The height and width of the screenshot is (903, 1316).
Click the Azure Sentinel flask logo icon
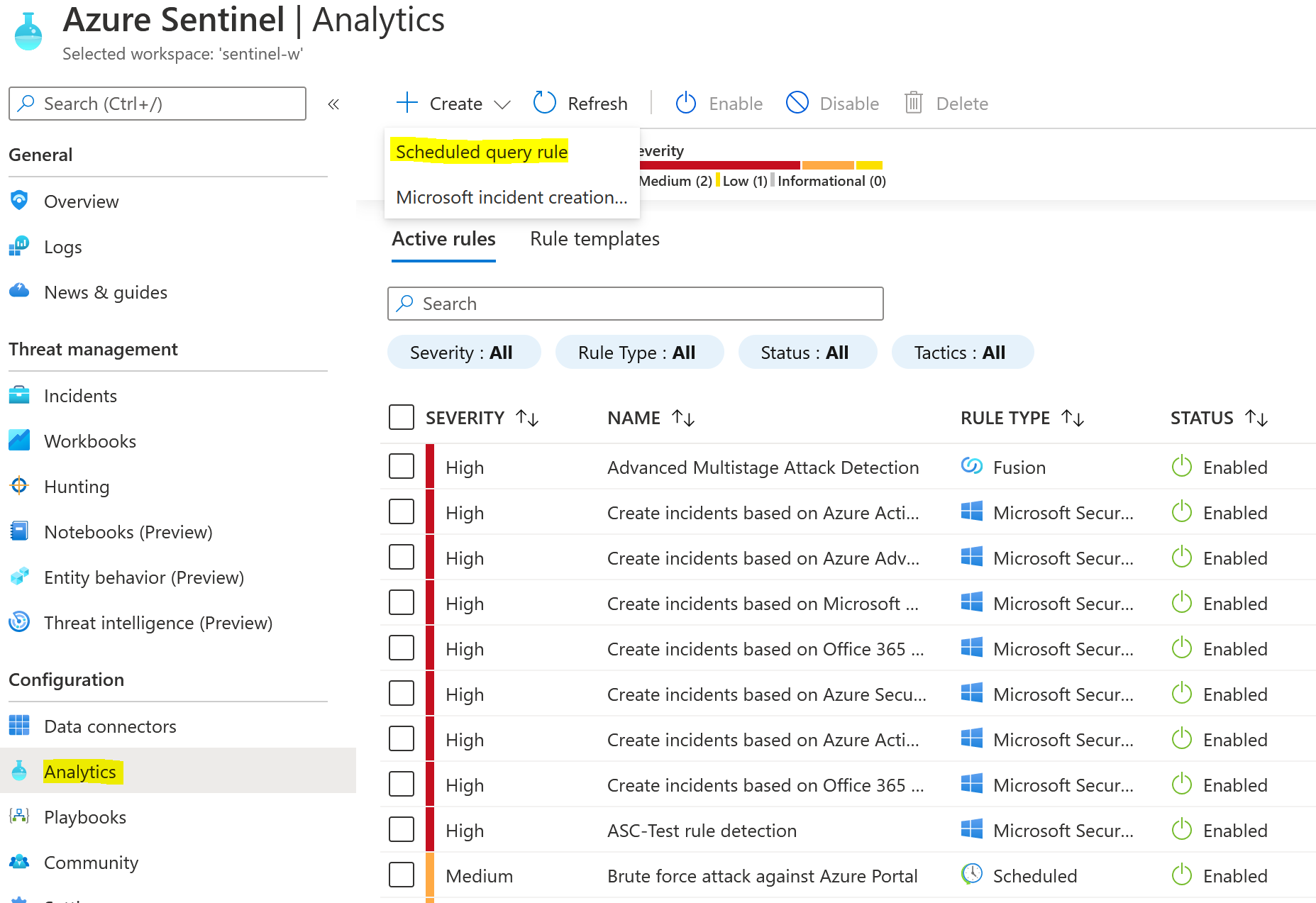[29, 32]
